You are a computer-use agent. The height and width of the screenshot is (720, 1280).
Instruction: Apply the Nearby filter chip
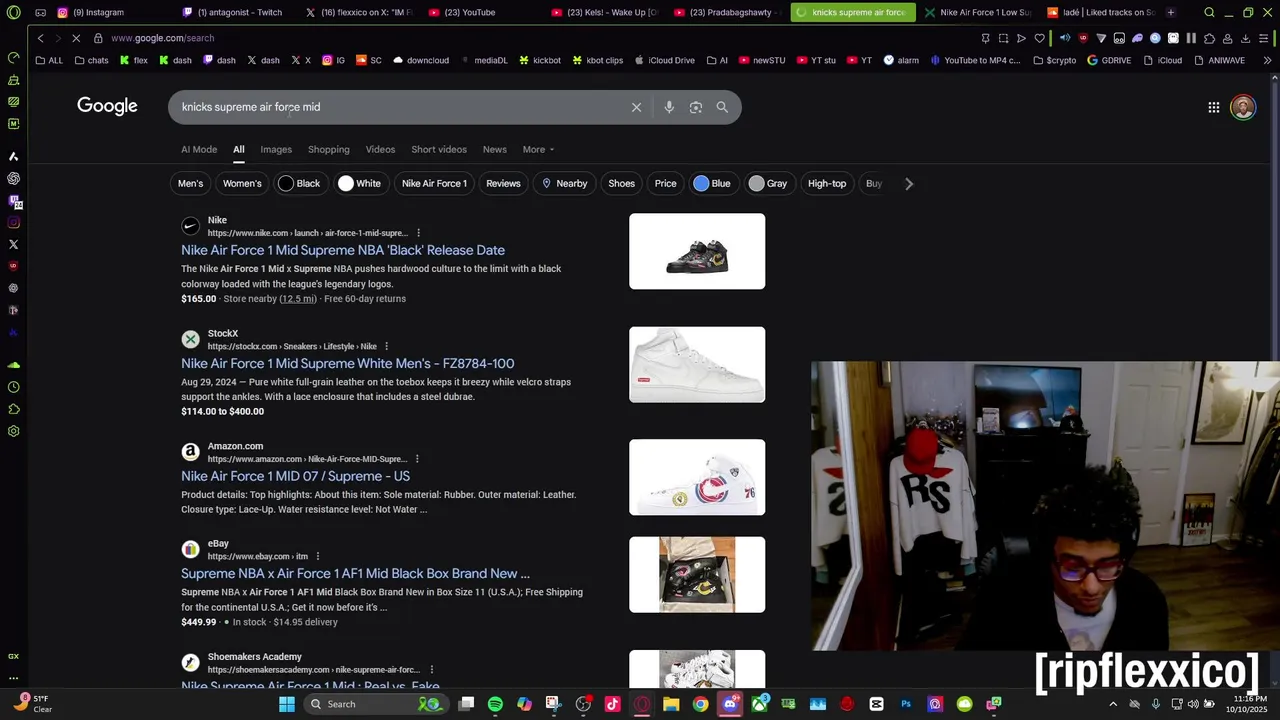point(564,183)
